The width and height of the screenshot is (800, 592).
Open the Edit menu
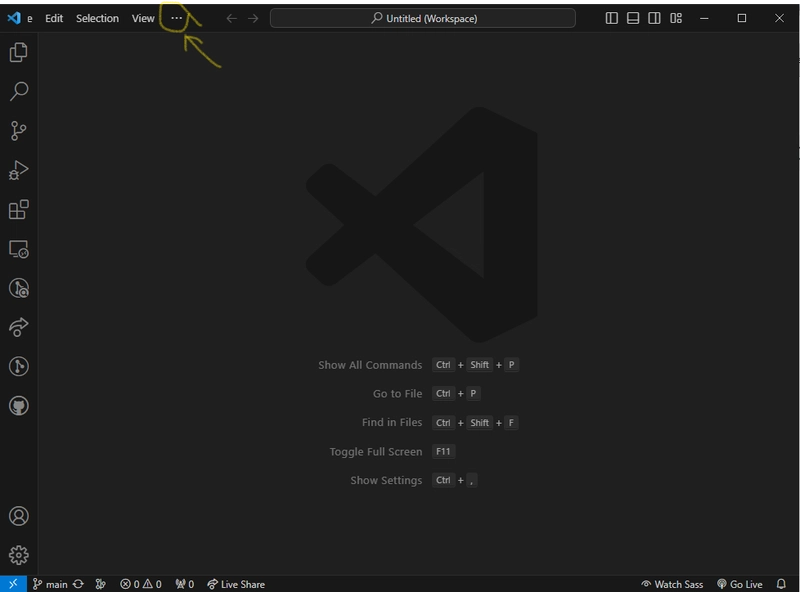[x=54, y=18]
